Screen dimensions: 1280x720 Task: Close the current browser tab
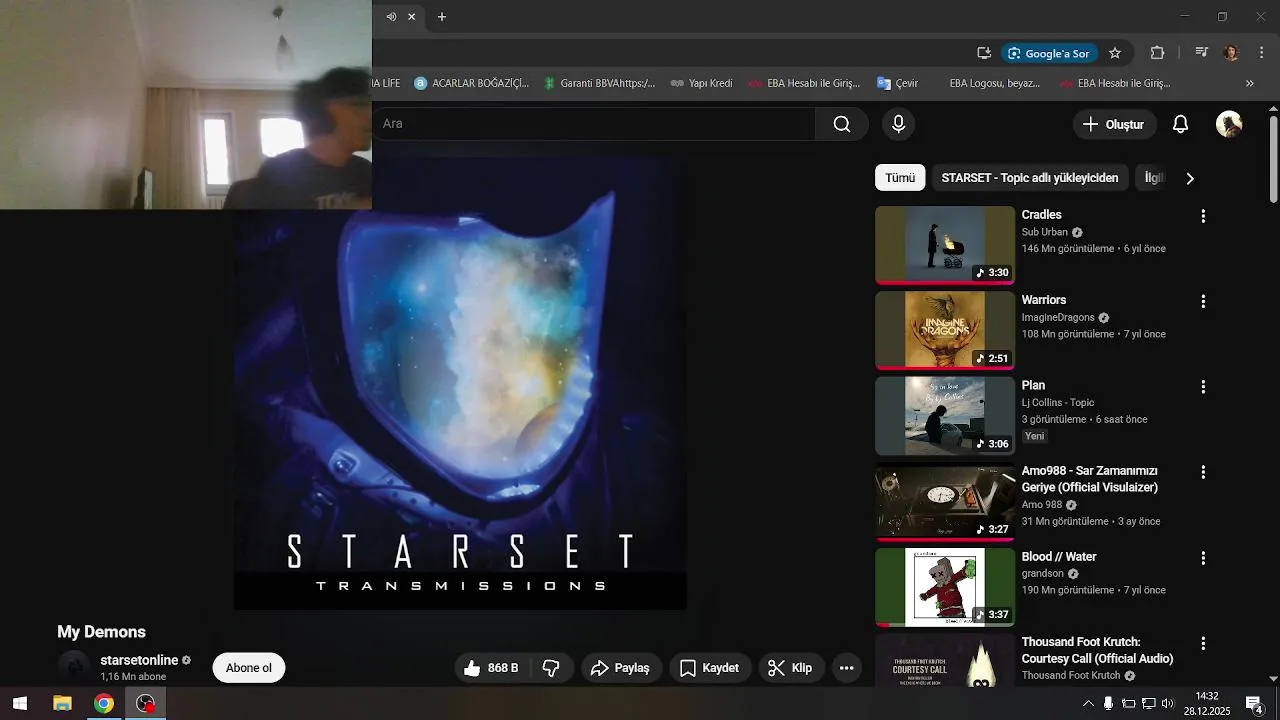[x=411, y=17]
